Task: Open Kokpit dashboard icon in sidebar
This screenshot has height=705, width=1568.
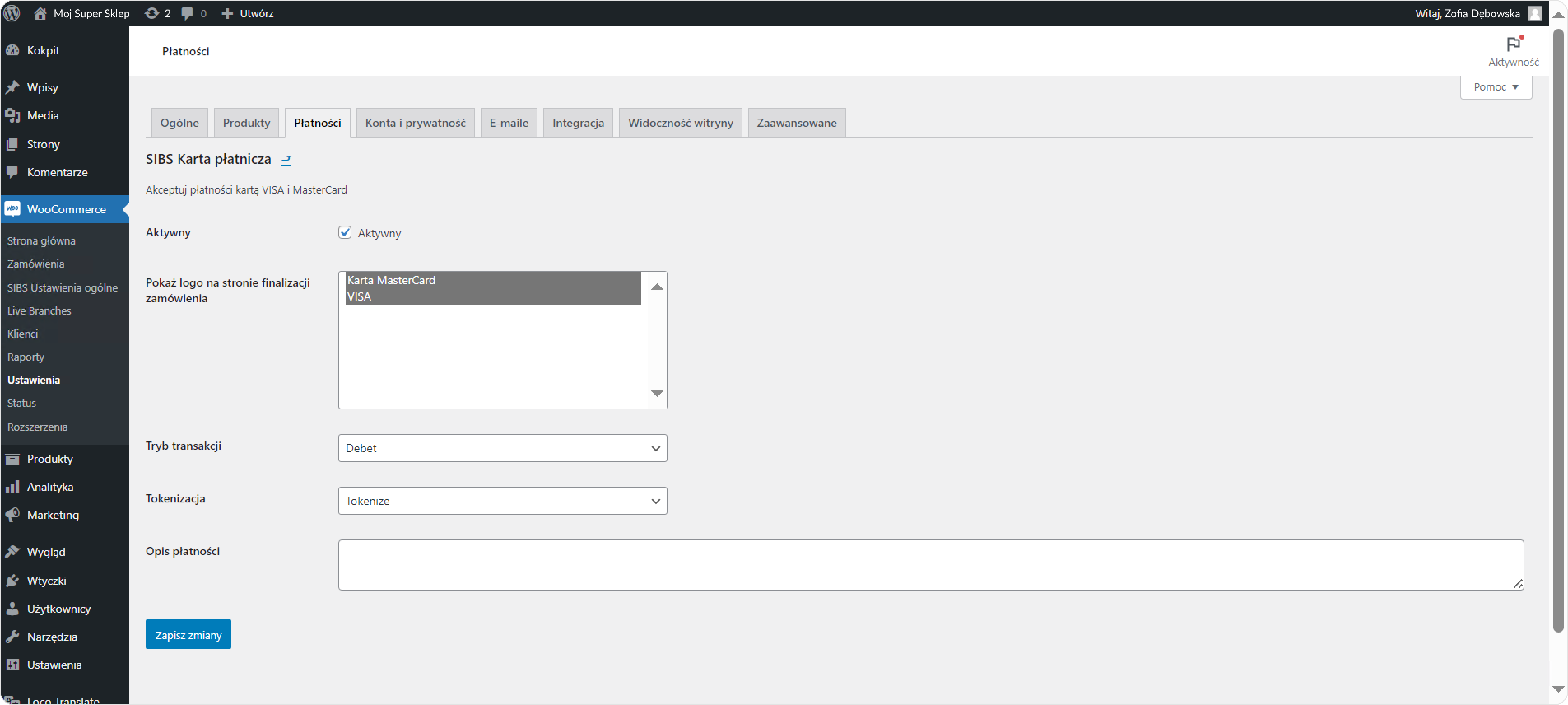Action: tap(12, 51)
